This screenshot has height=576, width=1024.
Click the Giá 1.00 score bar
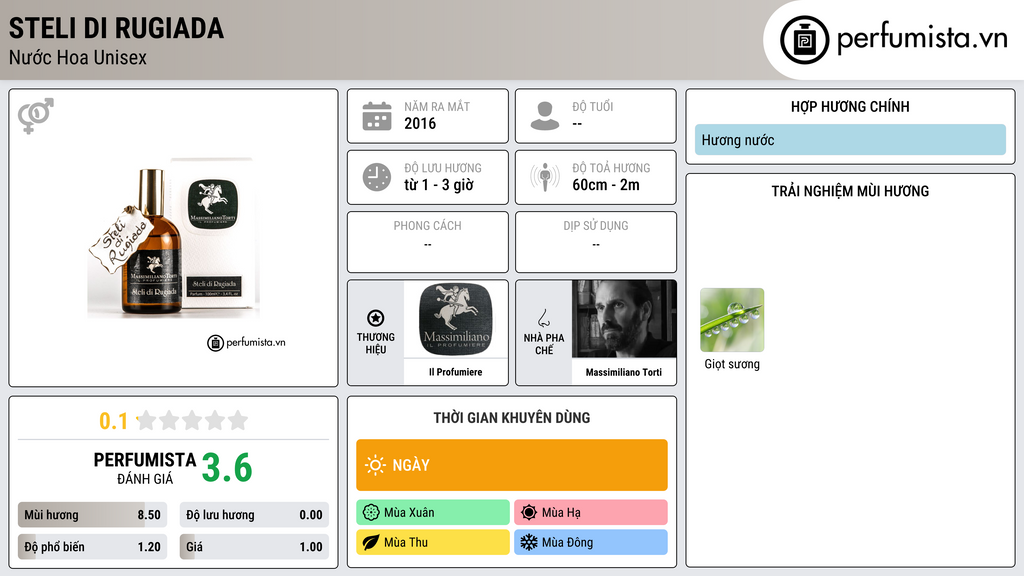254,547
